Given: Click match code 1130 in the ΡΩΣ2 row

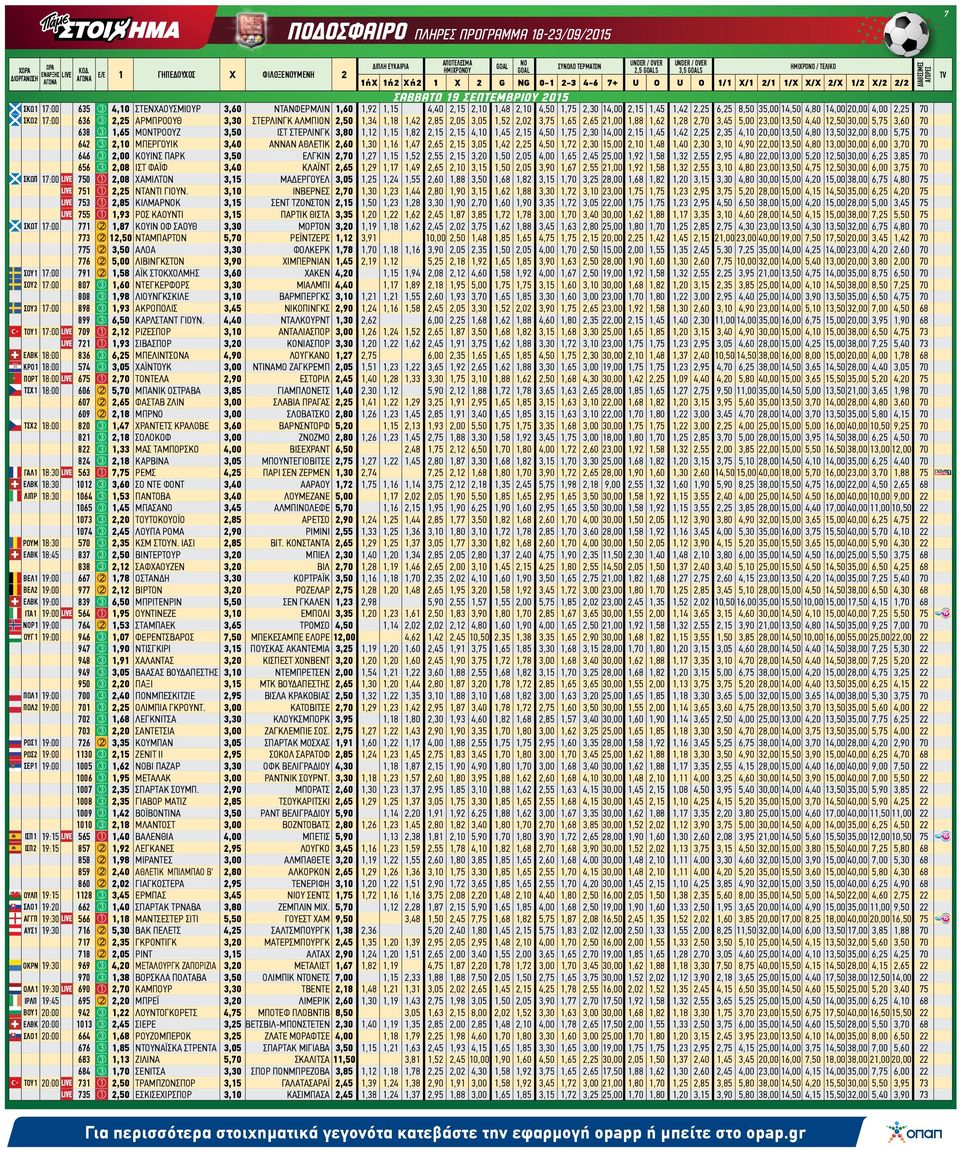Looking at the screenshot, I should [84, 754].
